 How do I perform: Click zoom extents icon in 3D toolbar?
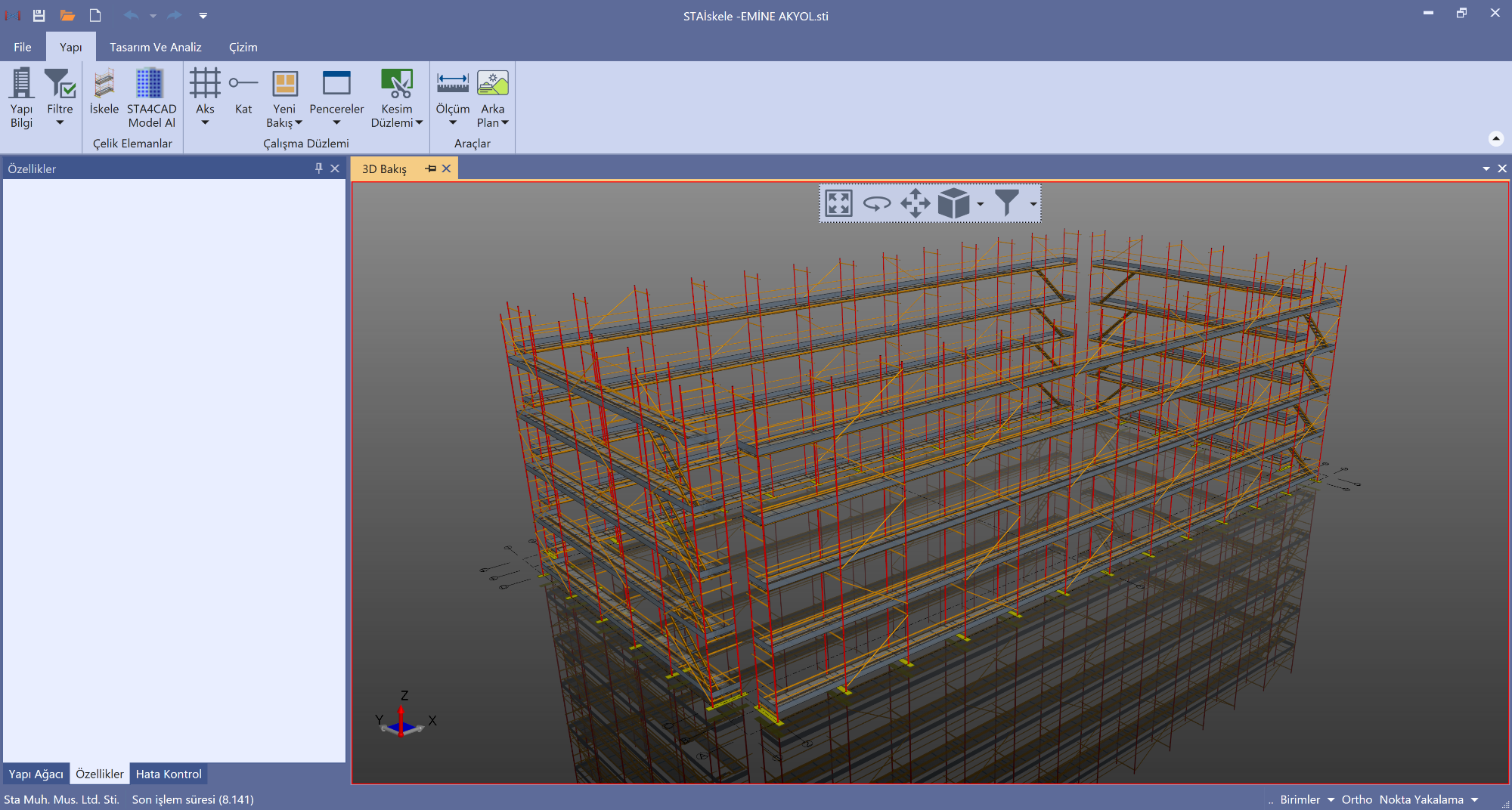point(838,203)
